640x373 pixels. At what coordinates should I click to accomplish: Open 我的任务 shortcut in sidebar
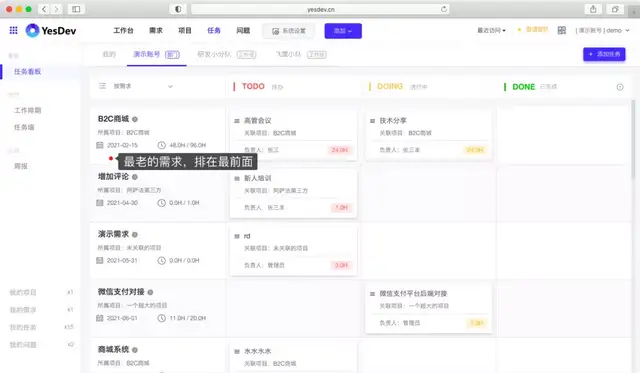point(41,327)
